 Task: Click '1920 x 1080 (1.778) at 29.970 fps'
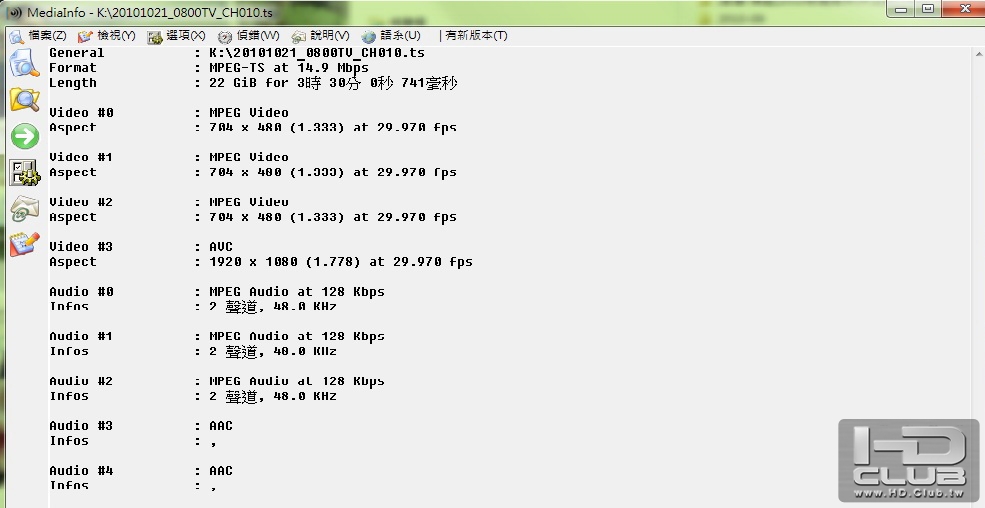[x=341, y=262]
